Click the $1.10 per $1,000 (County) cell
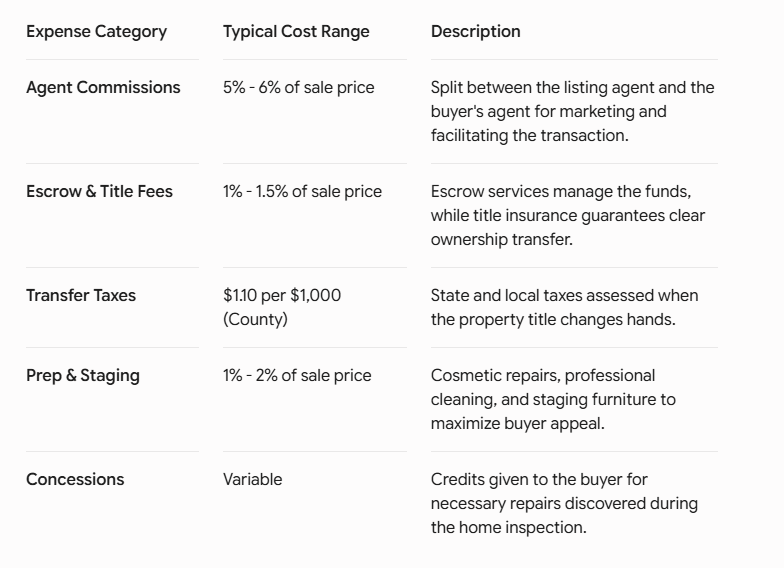This screenshot has width=784, height=568. (x=282, y=308)
